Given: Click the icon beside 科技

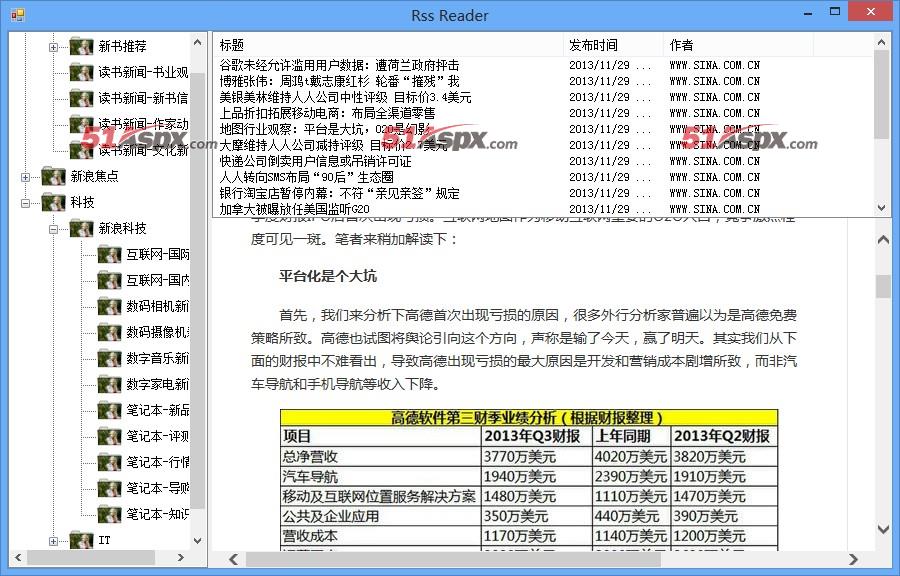Looking at the screenshot, I should click(x=53, y=202).
